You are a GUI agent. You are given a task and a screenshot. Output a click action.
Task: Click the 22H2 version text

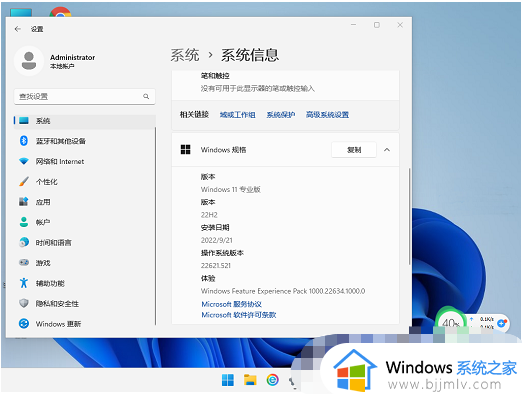(x=209, y=215)
